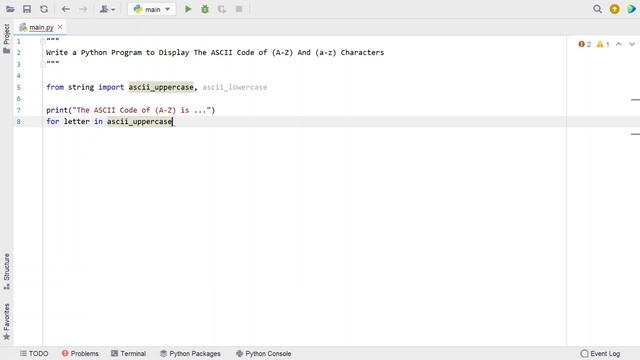
Task: Open the Structure side panel
Action: pyautogui.click(x=7, y=271)
